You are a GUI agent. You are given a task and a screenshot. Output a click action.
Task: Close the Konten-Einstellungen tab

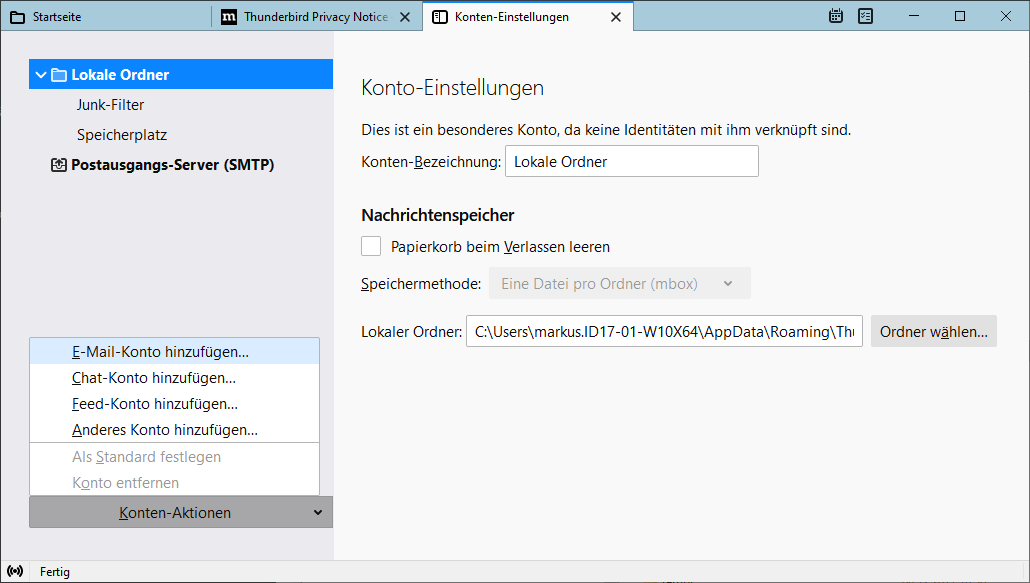(x=616, y=17)
